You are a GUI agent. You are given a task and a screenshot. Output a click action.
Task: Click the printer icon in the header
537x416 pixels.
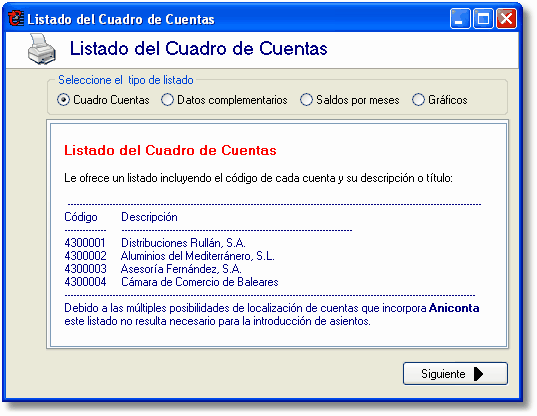pyautogui.click(x=42, y=49)
